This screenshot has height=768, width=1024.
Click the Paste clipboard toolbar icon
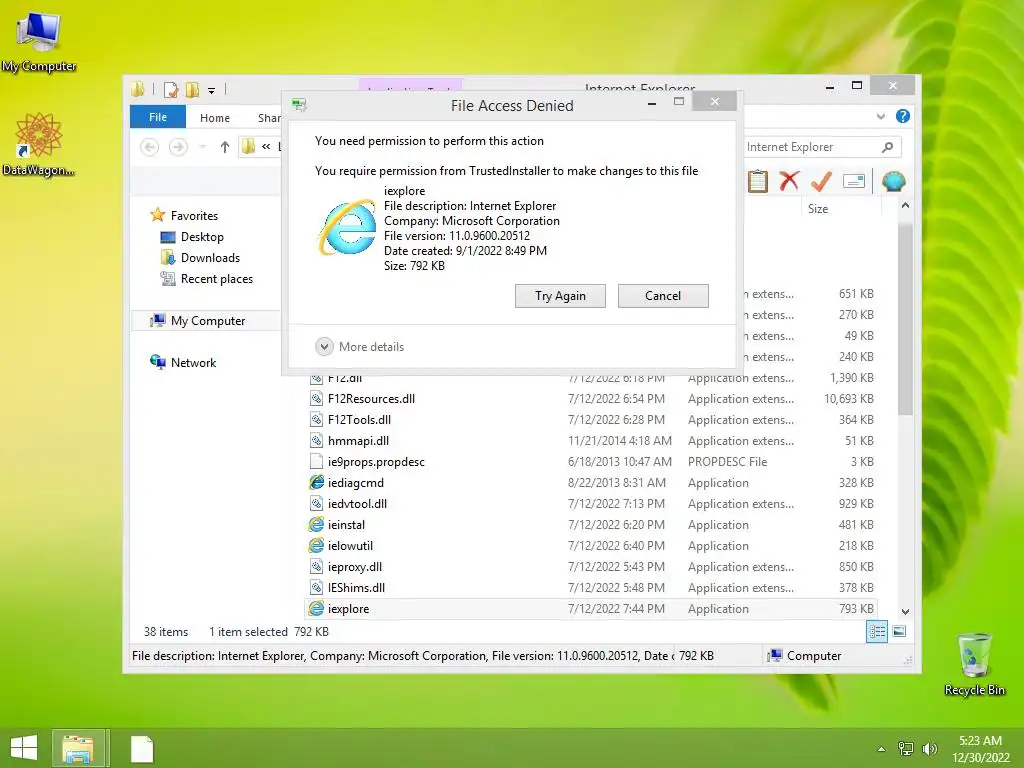(x=758, y=181)
